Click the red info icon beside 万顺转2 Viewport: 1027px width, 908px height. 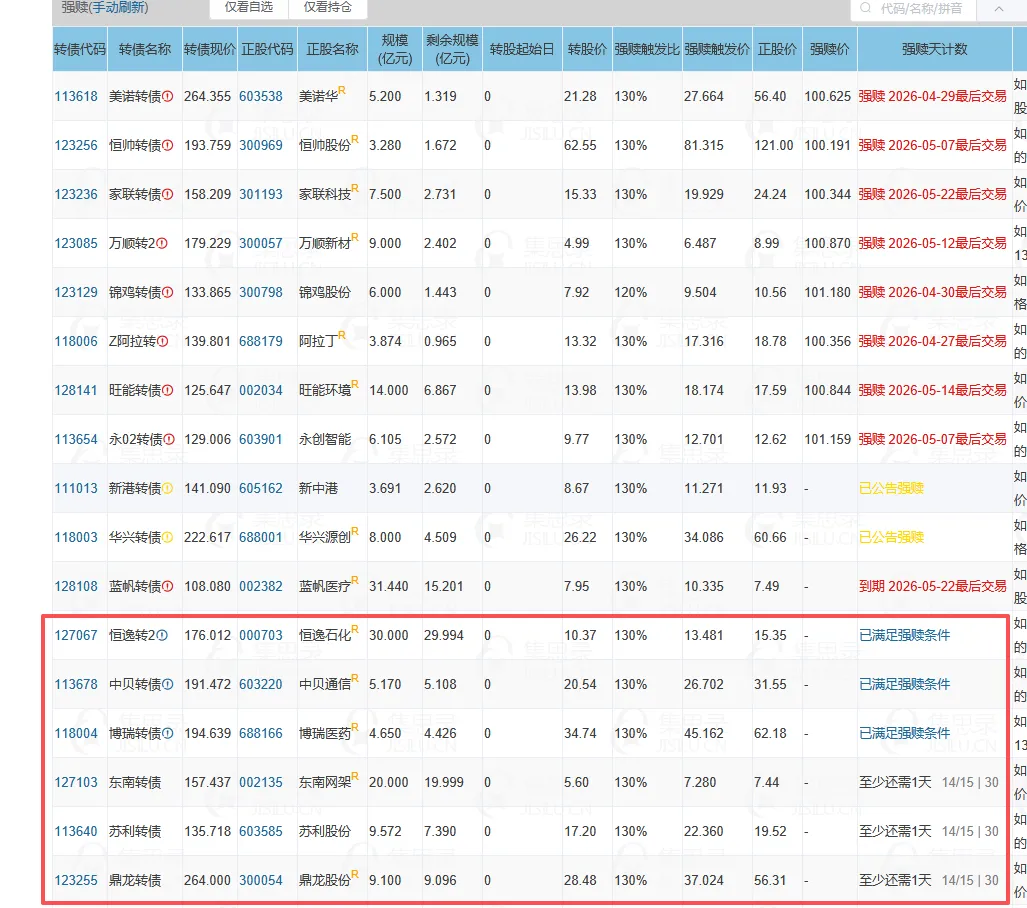pyautogui.click(x=162, y=244)
